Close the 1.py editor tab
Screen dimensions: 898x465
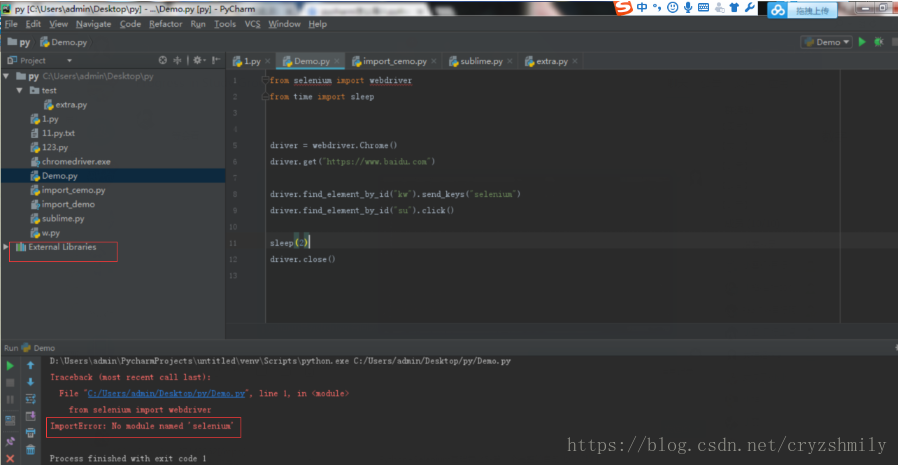click(x=267, y=61)
